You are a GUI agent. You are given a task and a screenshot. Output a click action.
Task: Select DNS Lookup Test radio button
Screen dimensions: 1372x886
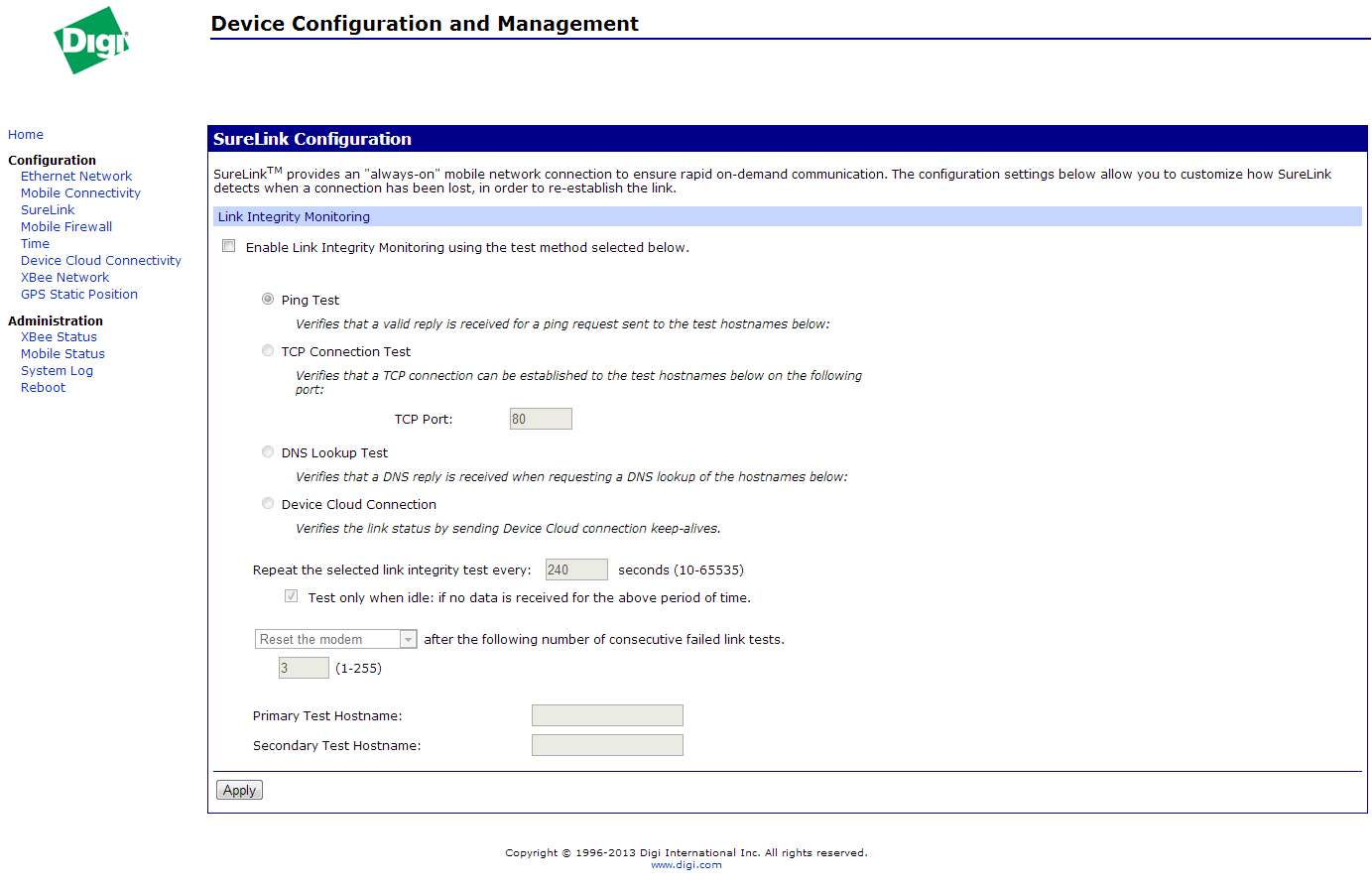point(268,451)
